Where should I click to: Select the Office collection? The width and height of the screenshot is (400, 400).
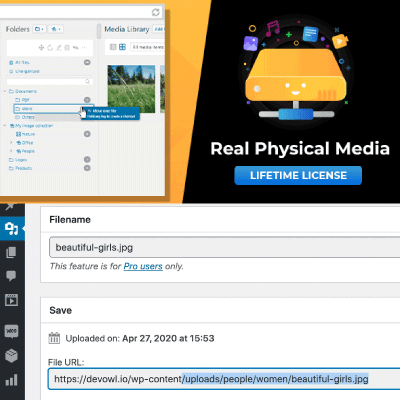[27, 143]
